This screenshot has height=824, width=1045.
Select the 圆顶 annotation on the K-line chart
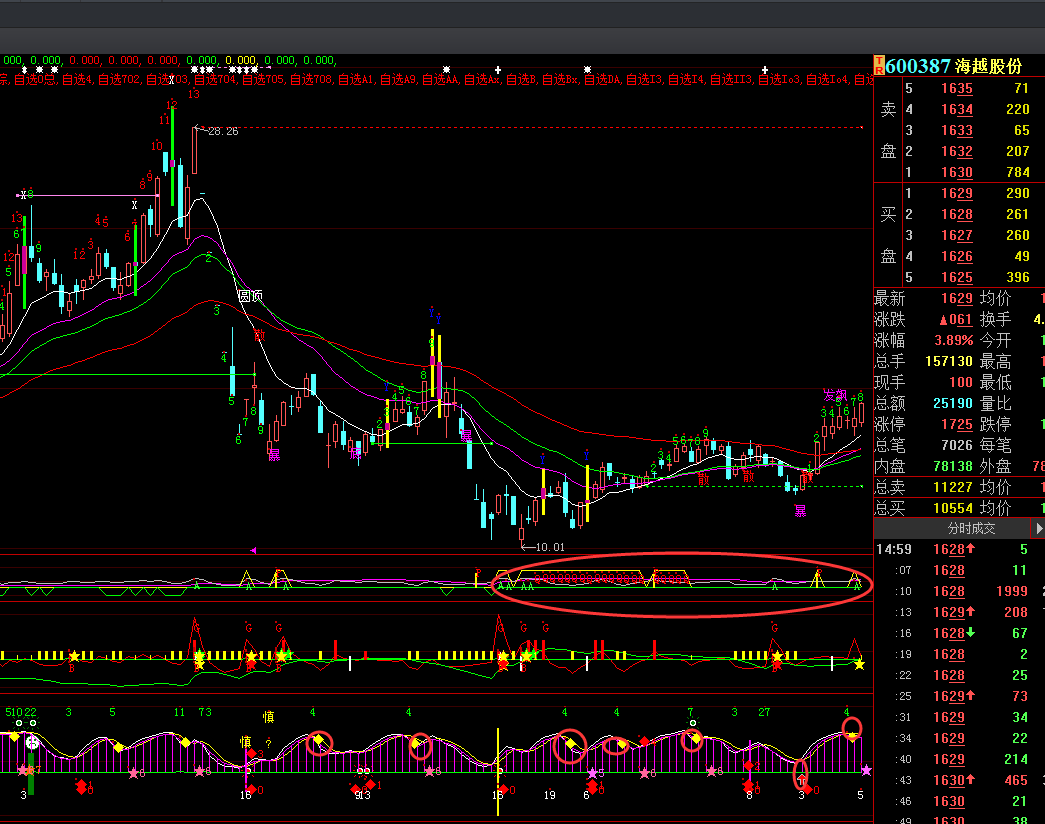tap(251, 296)
